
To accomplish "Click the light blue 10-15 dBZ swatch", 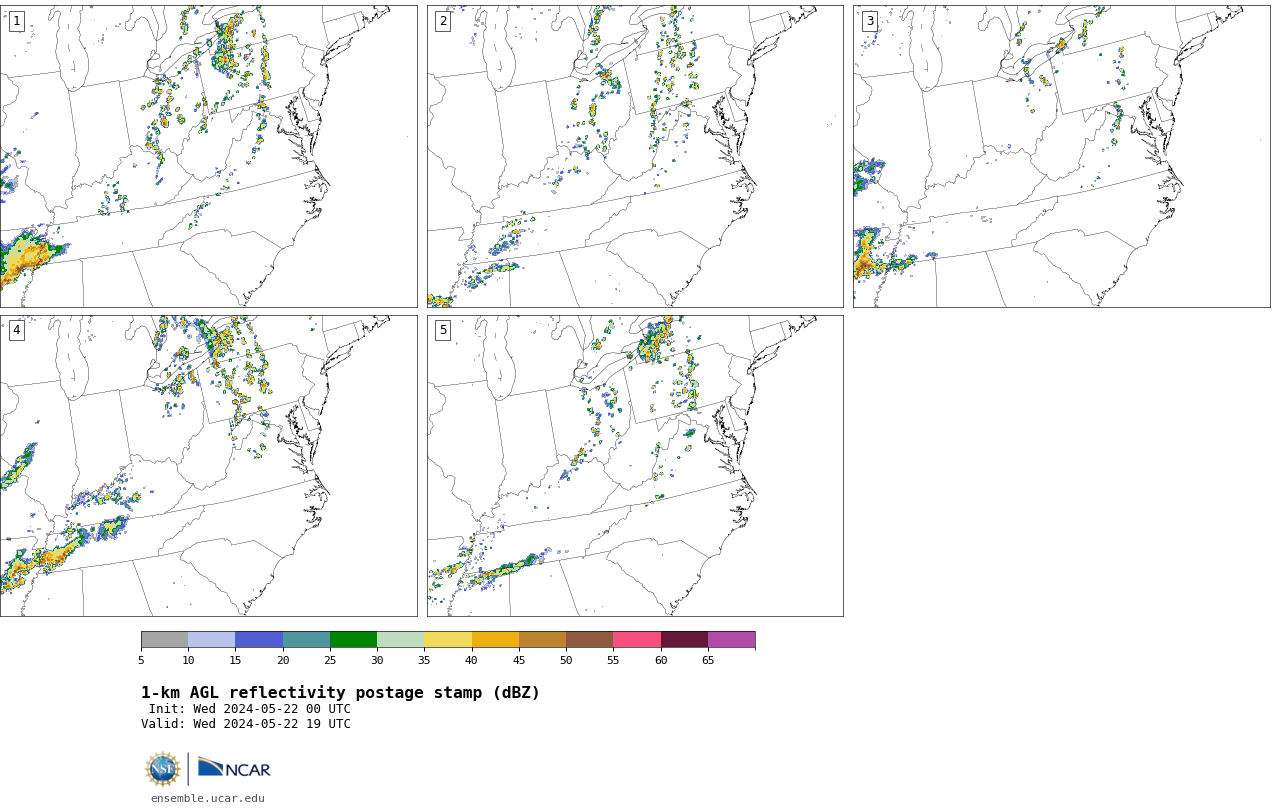I will point(211,640).
